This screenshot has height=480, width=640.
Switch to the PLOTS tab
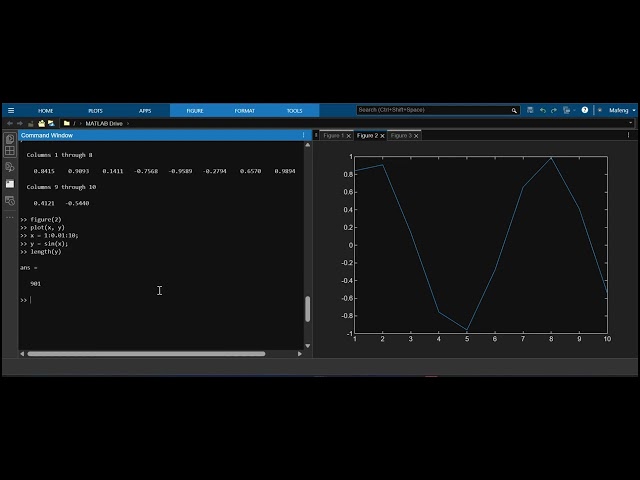[x=95, y=111]
